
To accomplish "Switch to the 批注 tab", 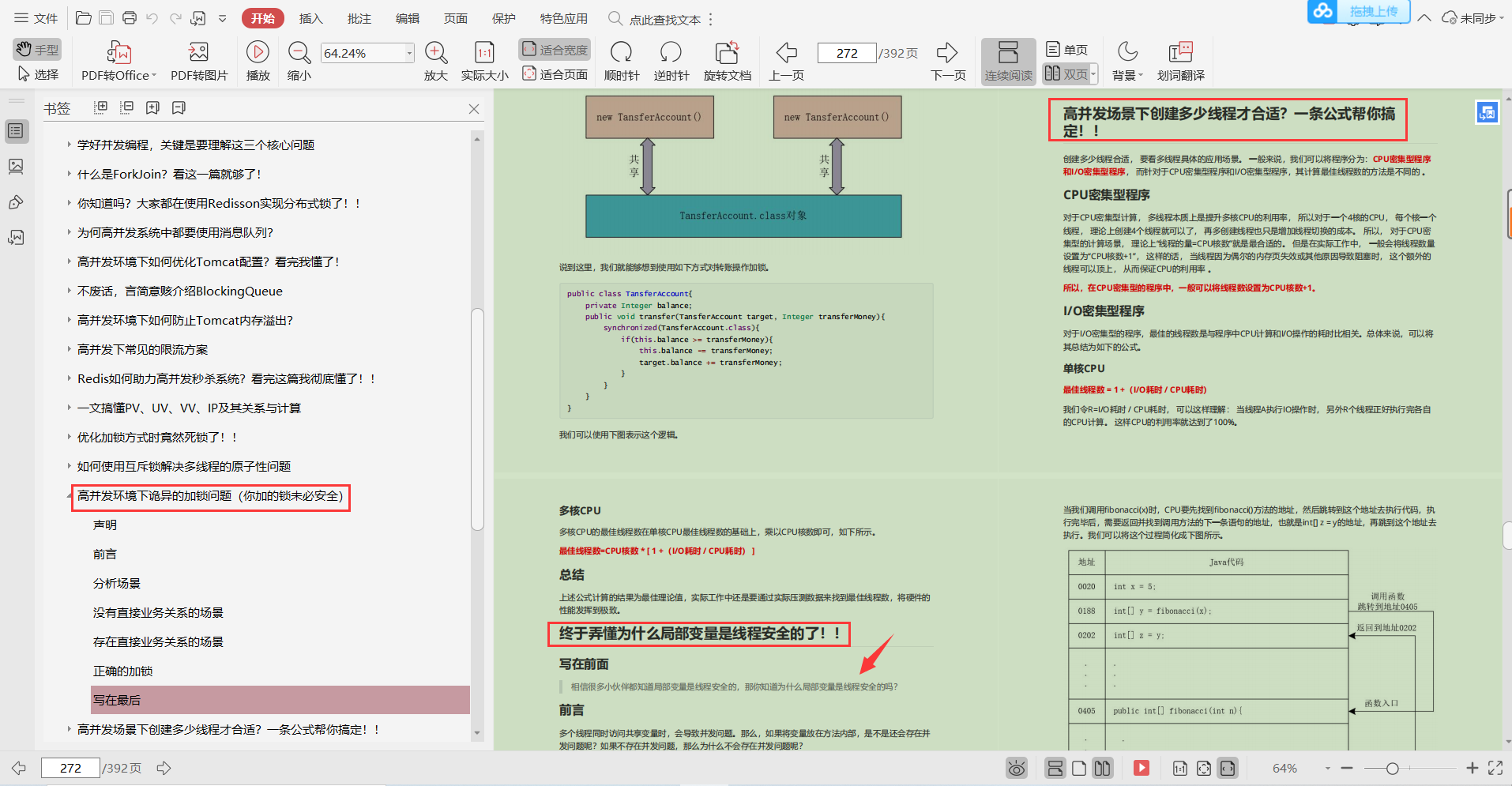I will (x=359, y=18).
